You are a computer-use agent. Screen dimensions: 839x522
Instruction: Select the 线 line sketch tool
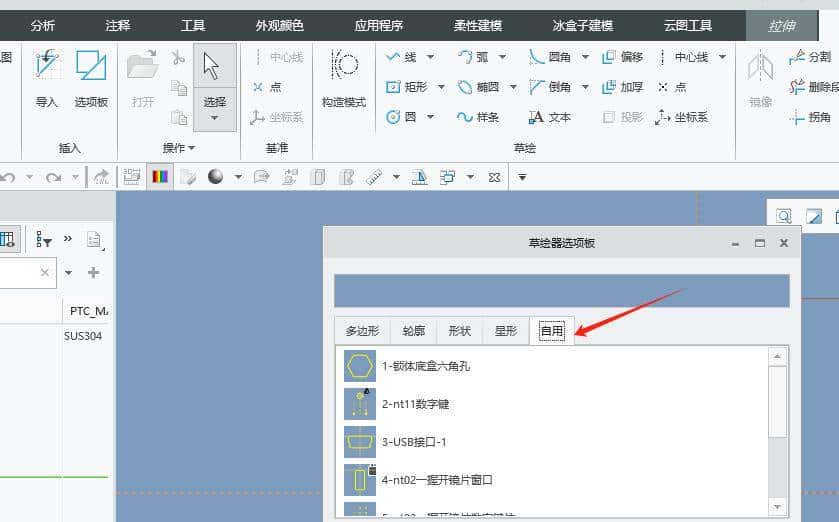[x=401, y=57]
